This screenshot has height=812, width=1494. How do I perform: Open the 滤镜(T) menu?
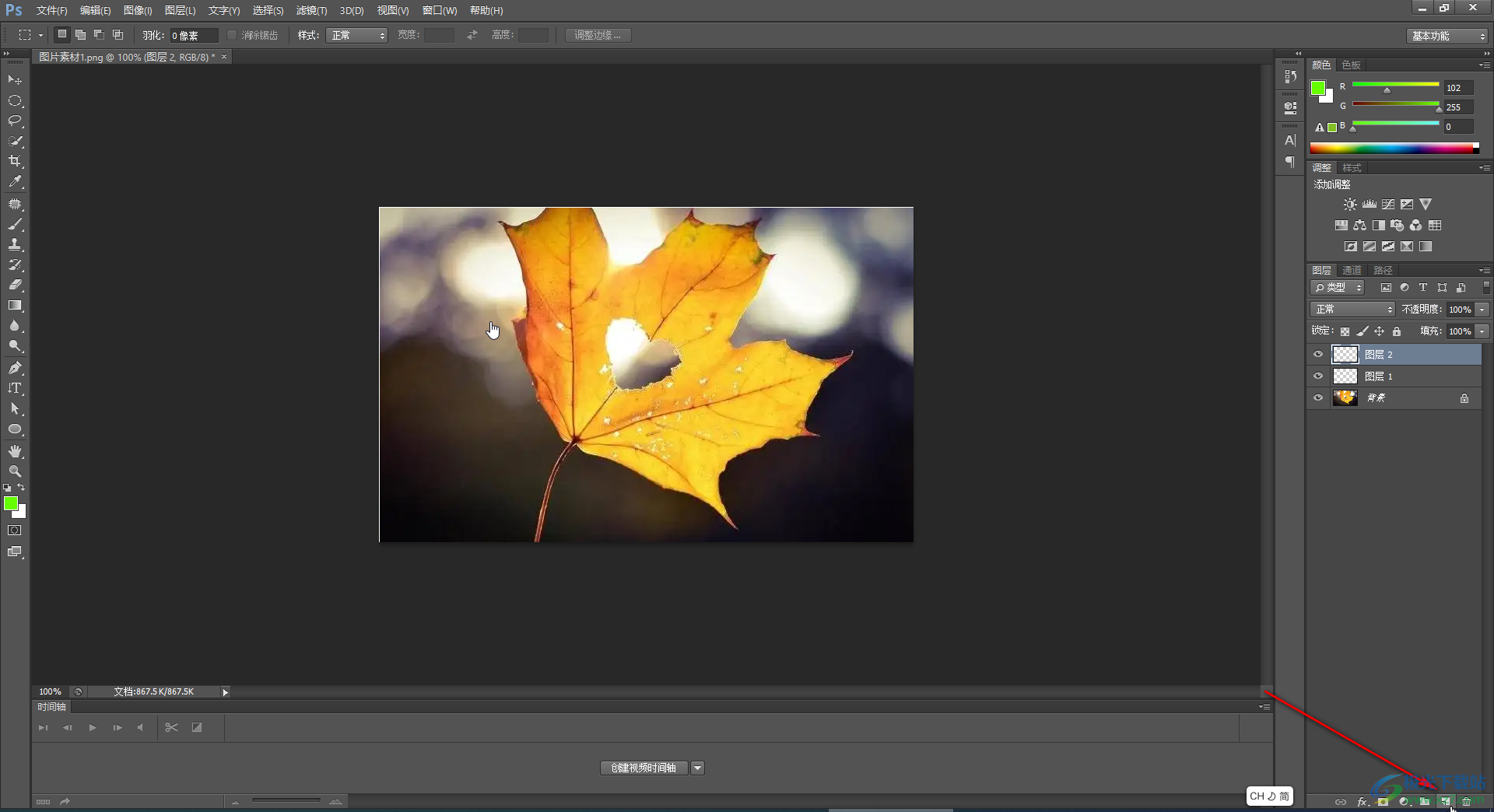(311, 10)
